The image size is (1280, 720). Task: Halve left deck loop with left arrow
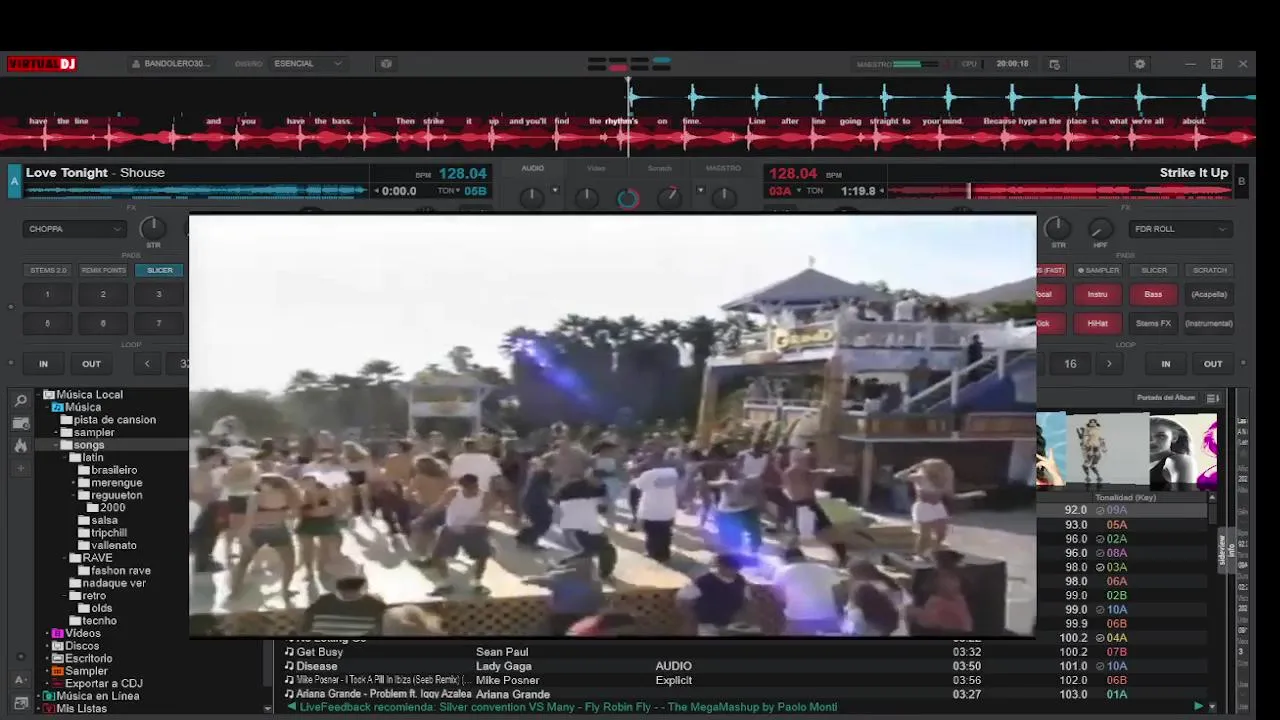pyautogui.click(x=147, y=364)
